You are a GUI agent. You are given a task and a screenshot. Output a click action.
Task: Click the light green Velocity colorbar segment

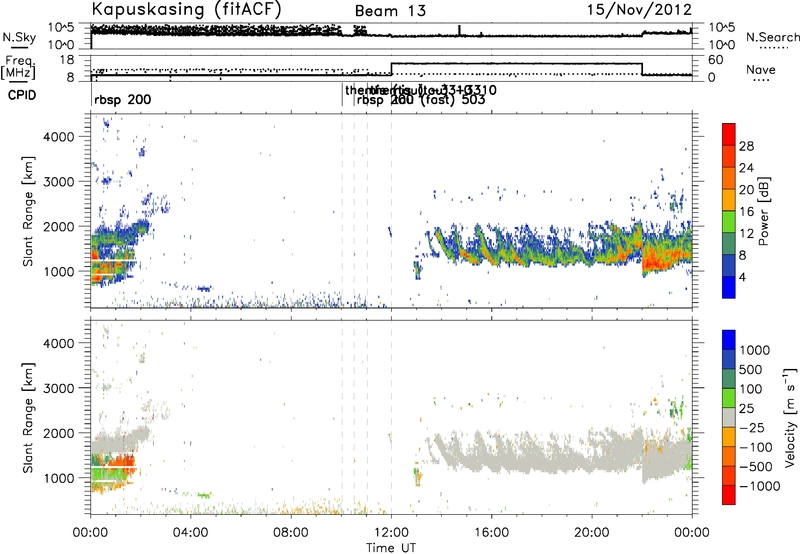pyautogui.click(x=729, y=398)
